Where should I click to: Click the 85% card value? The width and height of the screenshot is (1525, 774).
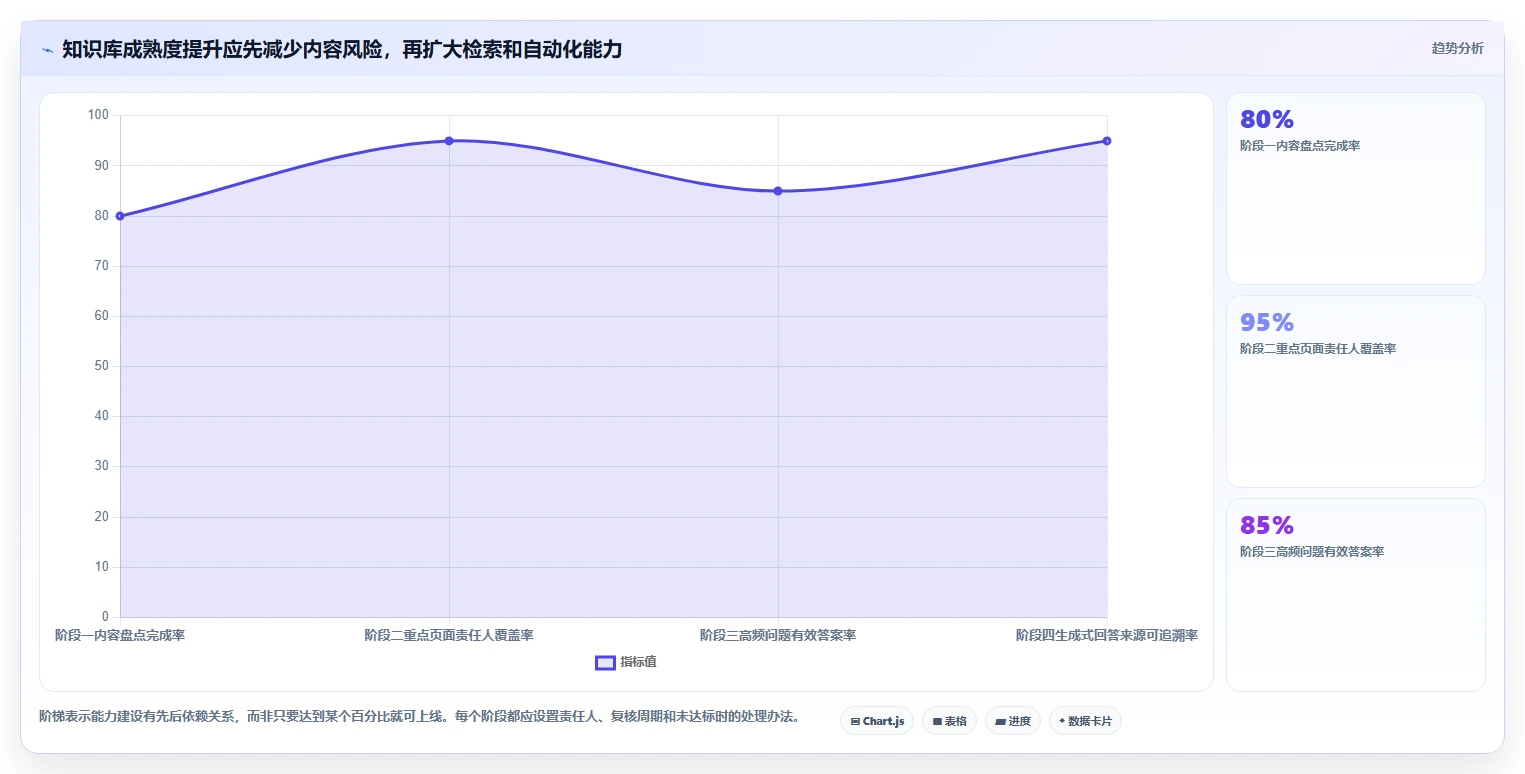coord(1267,525)
